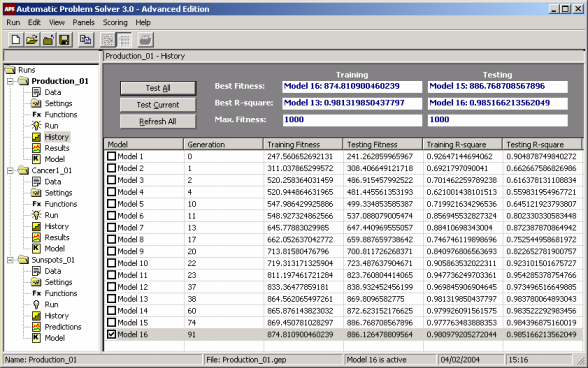The image size is (588, 368).
Task: Select the Runs root folder
Action: pyautogui.click(x=26, y=70)
